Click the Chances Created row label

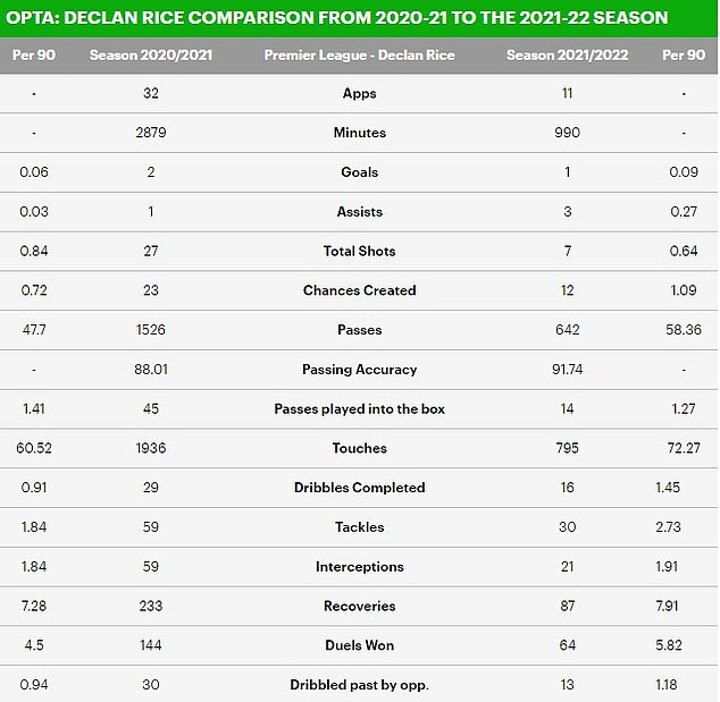click(359, 291)
